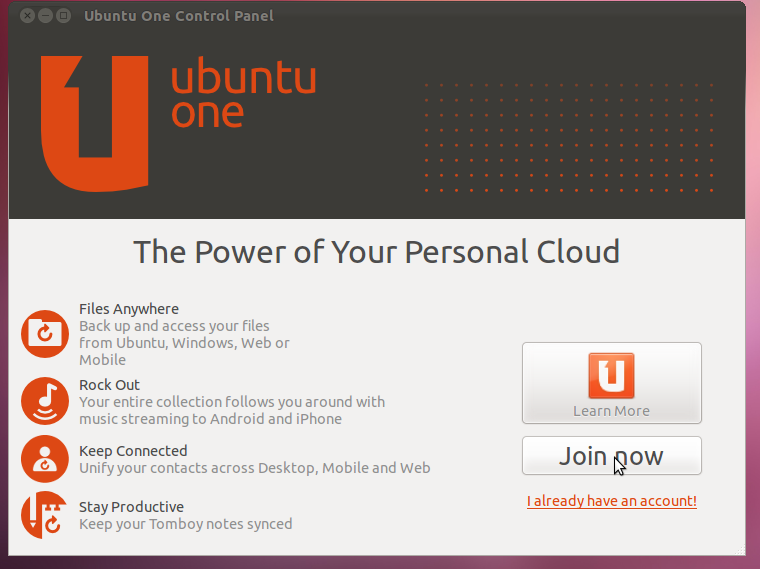
Task: Click the orange dotted pattern in the banner
Action: 569,138
